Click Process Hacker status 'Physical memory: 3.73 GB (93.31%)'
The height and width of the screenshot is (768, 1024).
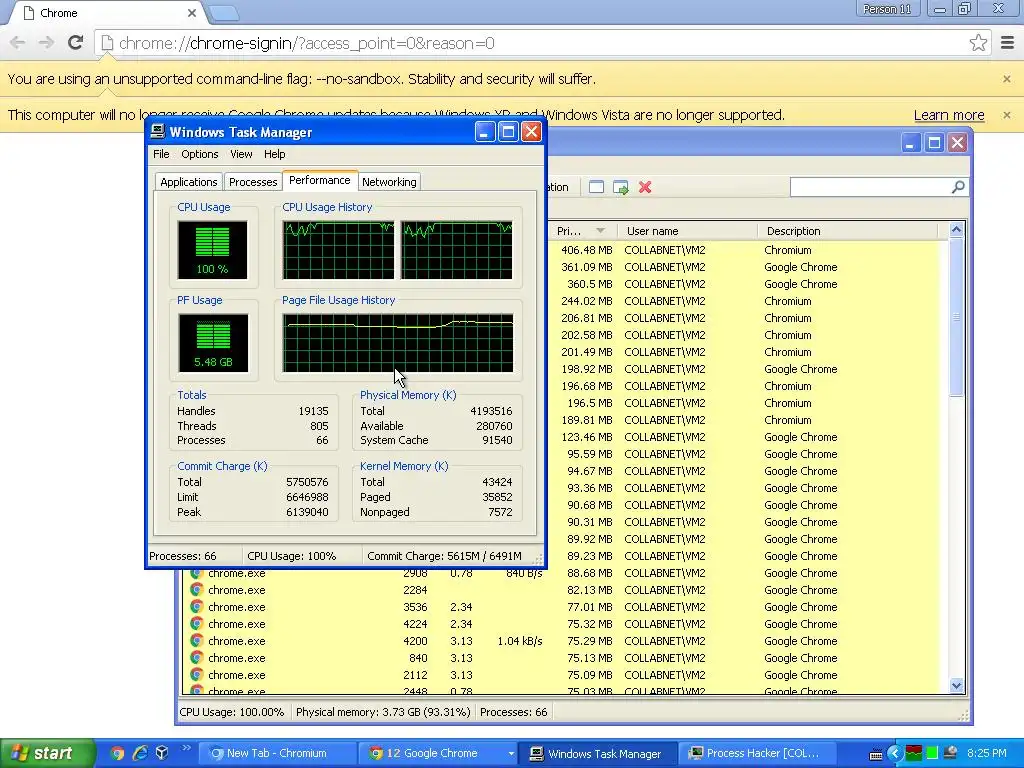click(383, 712)
